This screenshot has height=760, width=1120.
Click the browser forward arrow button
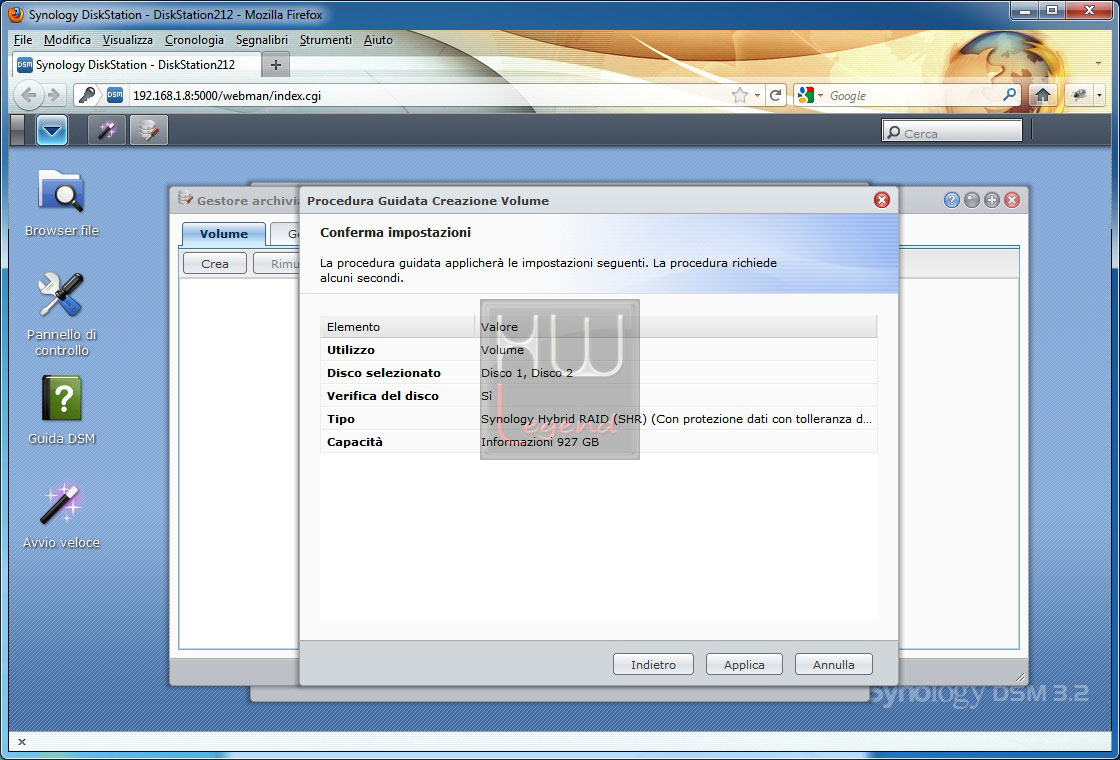click(54, 95)
